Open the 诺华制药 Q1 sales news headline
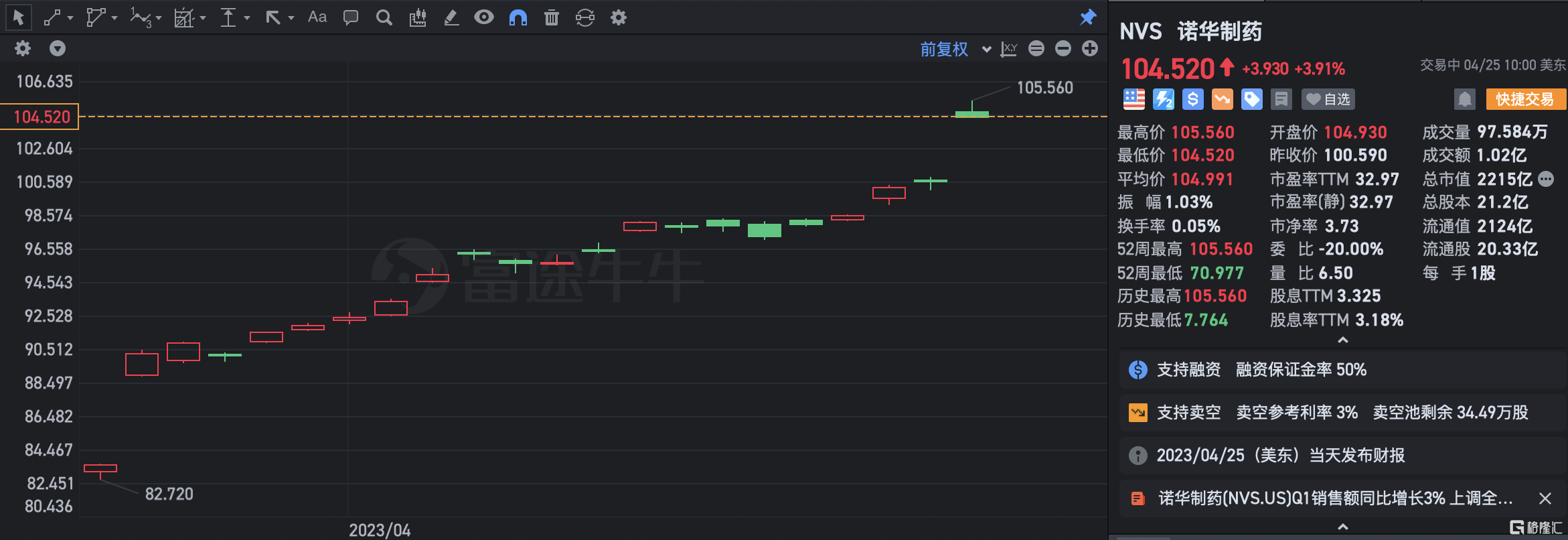This screenshot has height=540, width=1568. pyautogui.click(x=1336, y=498)
